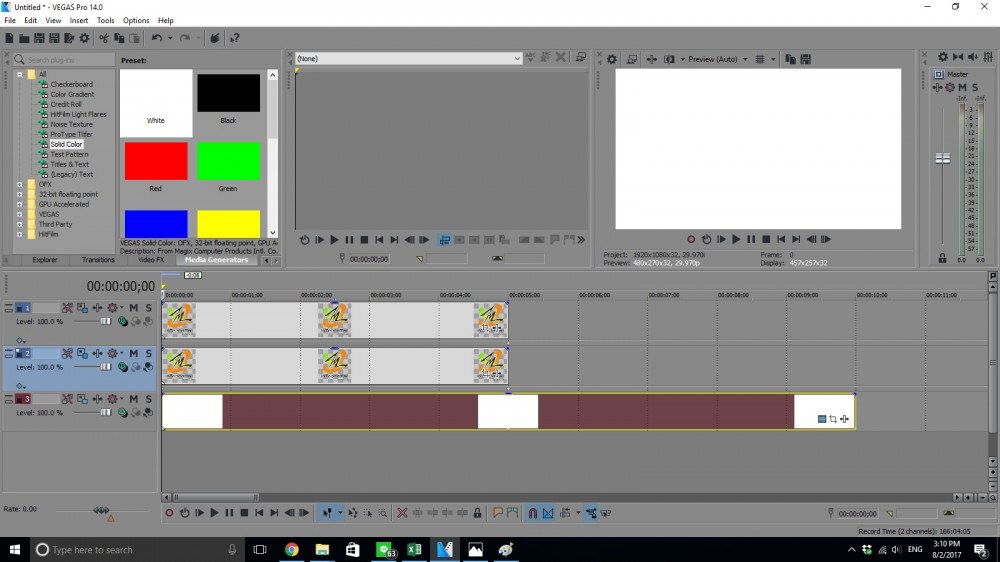Collapse the All plug-ins folder

[x=20, y=75]
